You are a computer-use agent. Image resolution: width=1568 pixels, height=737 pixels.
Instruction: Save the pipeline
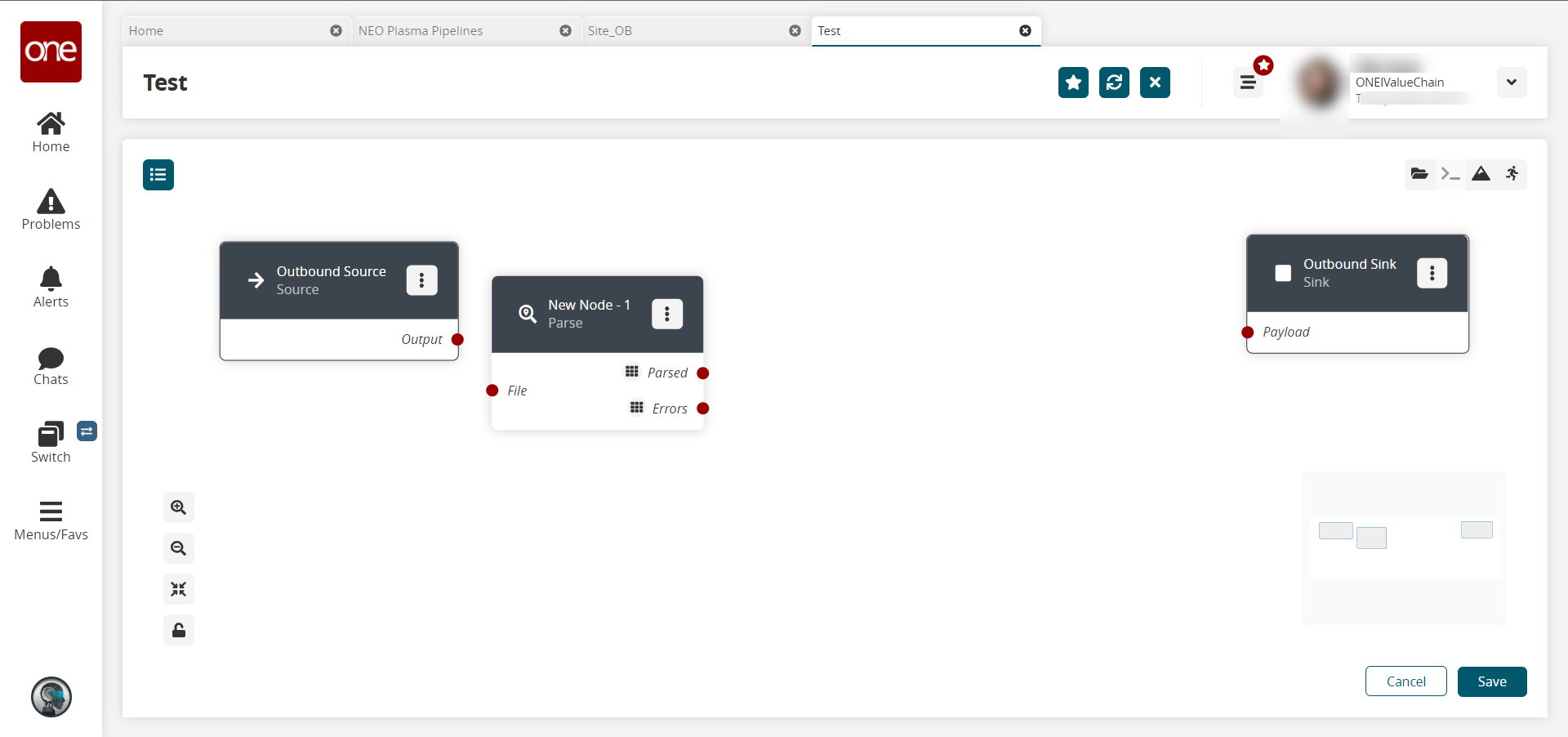(1492, 681)
